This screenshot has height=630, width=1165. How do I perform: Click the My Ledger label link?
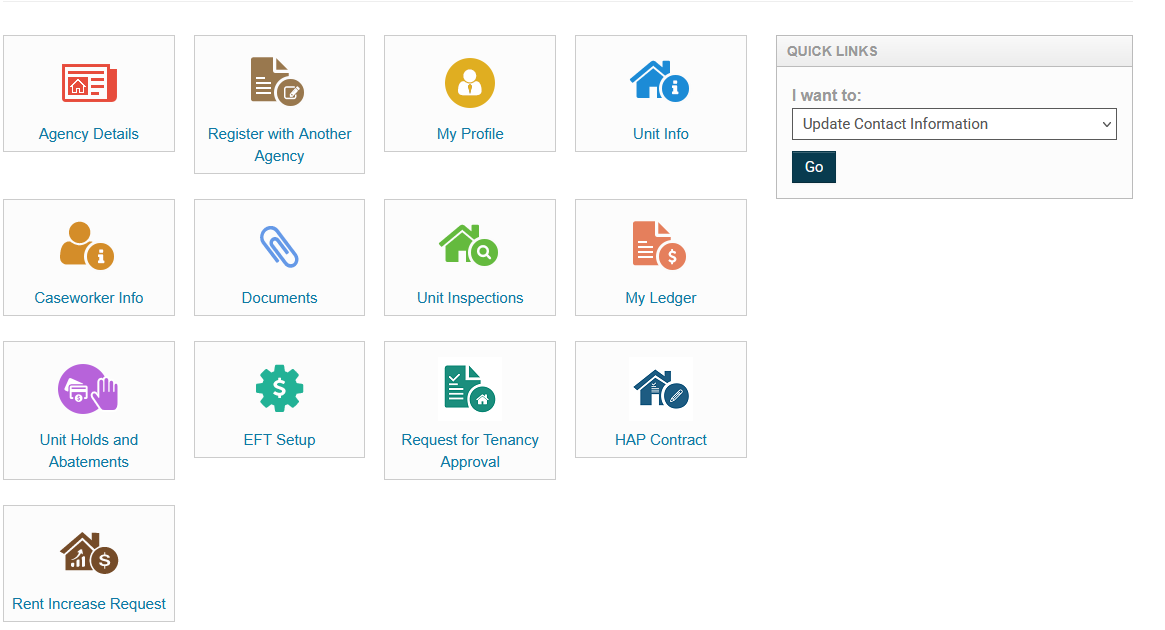pyautogui.click(x=660, y=297)
